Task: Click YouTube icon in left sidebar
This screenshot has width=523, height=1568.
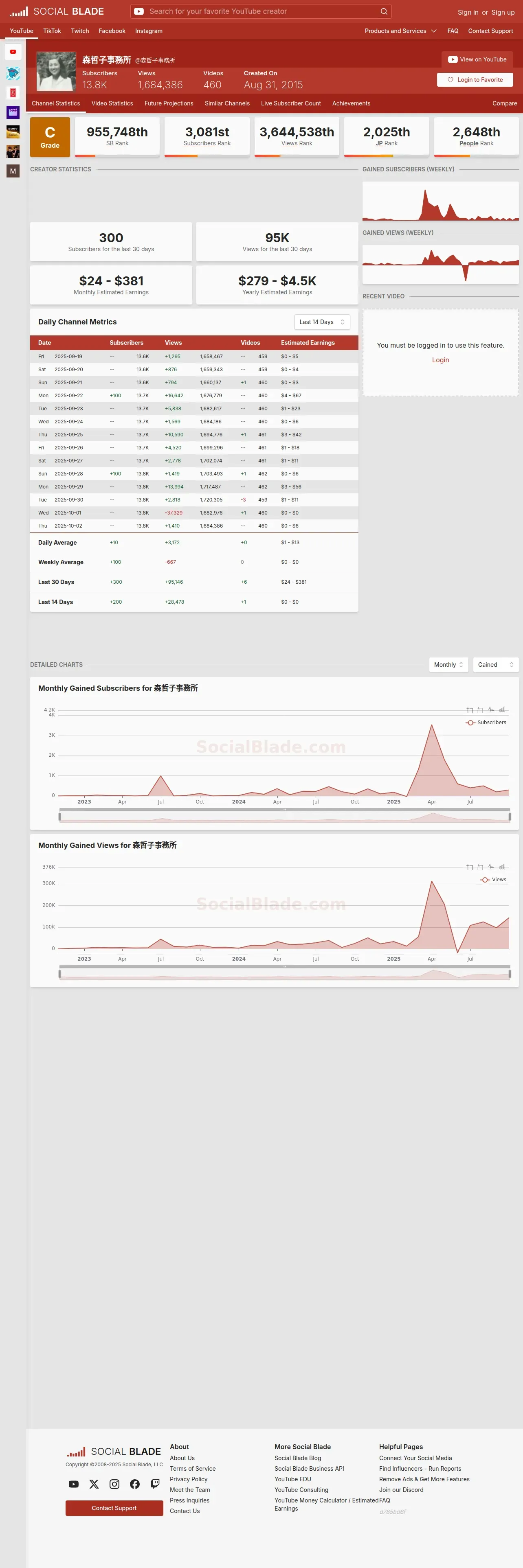Action: pos(13,52)
